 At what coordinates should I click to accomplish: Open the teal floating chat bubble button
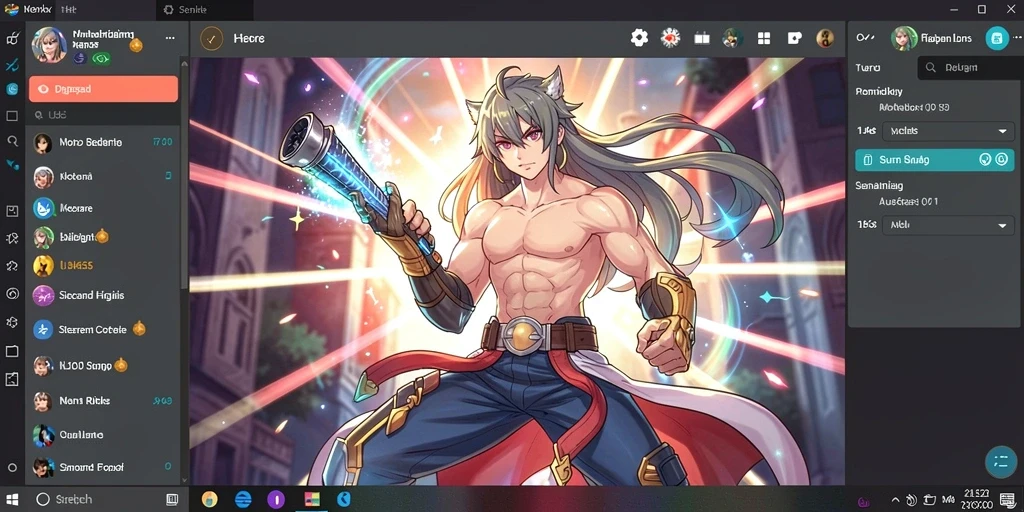[x=1000, y=462]
